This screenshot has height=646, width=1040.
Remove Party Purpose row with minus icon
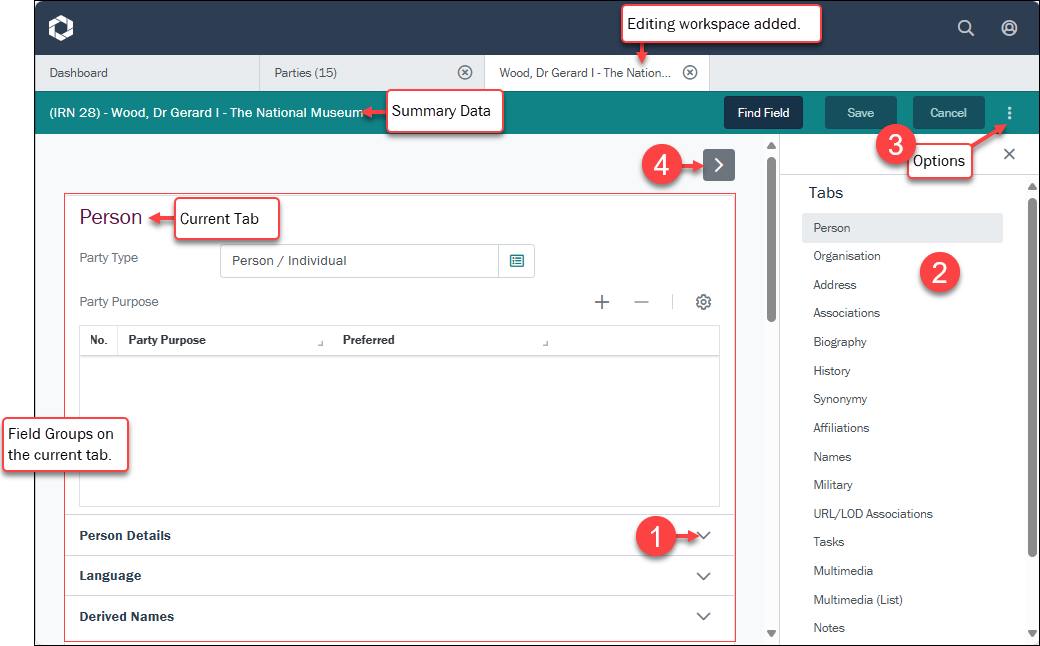pyautogui.click(x=641, y=302)
